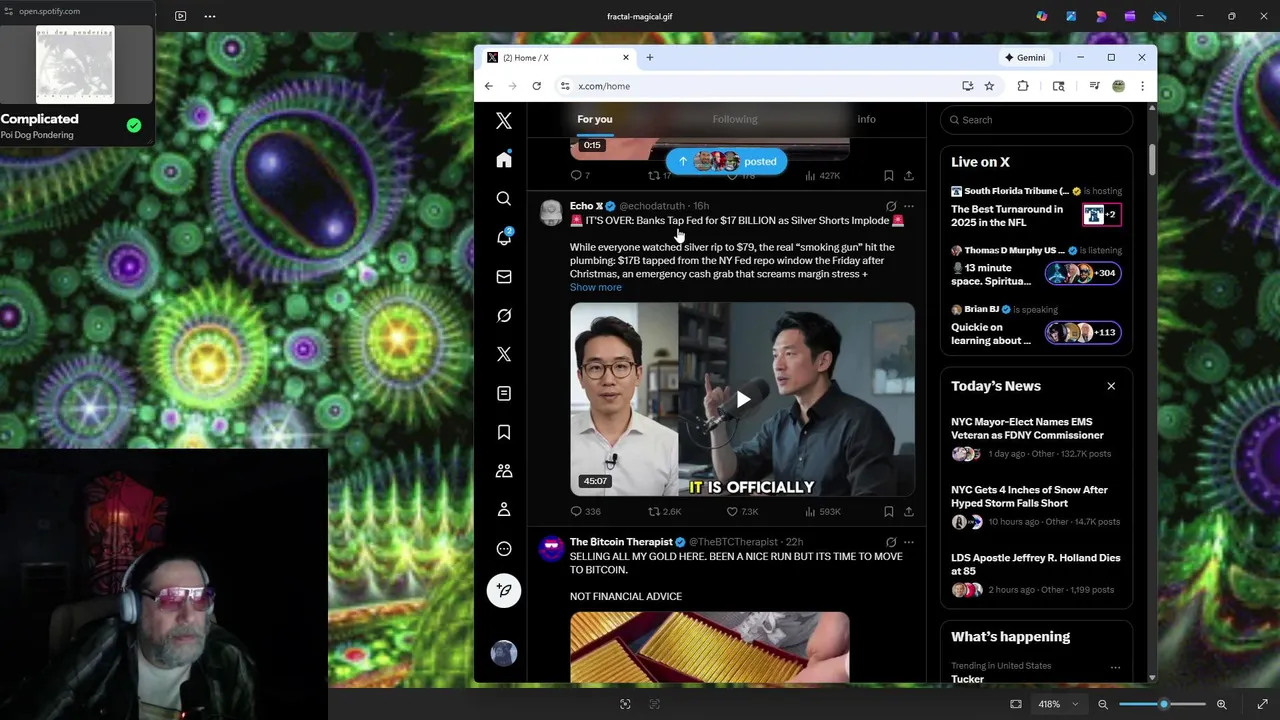This screenshot has width=1280, height=720.
Task: Bookmark the Echo X post
Action: 888,511
